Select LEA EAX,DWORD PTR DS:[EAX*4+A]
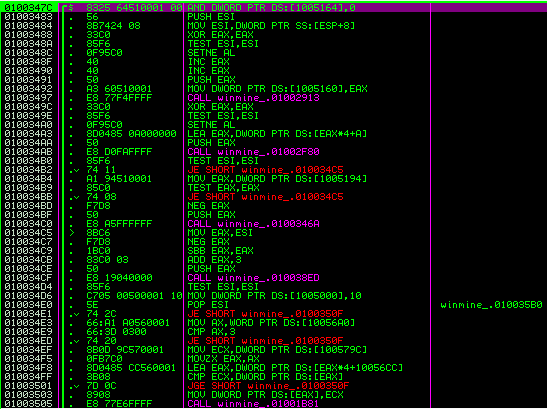547x409 pixels. tap(277, 134)
